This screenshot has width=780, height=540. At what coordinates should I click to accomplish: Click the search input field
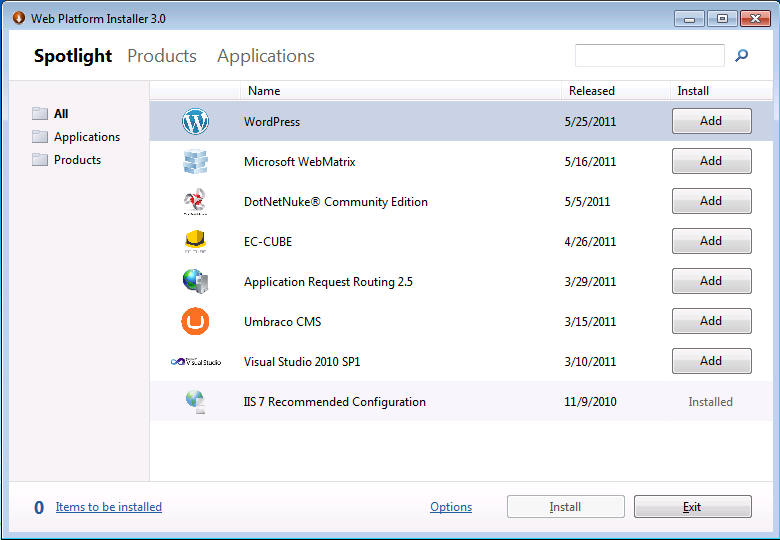click(x=649, y=55)
